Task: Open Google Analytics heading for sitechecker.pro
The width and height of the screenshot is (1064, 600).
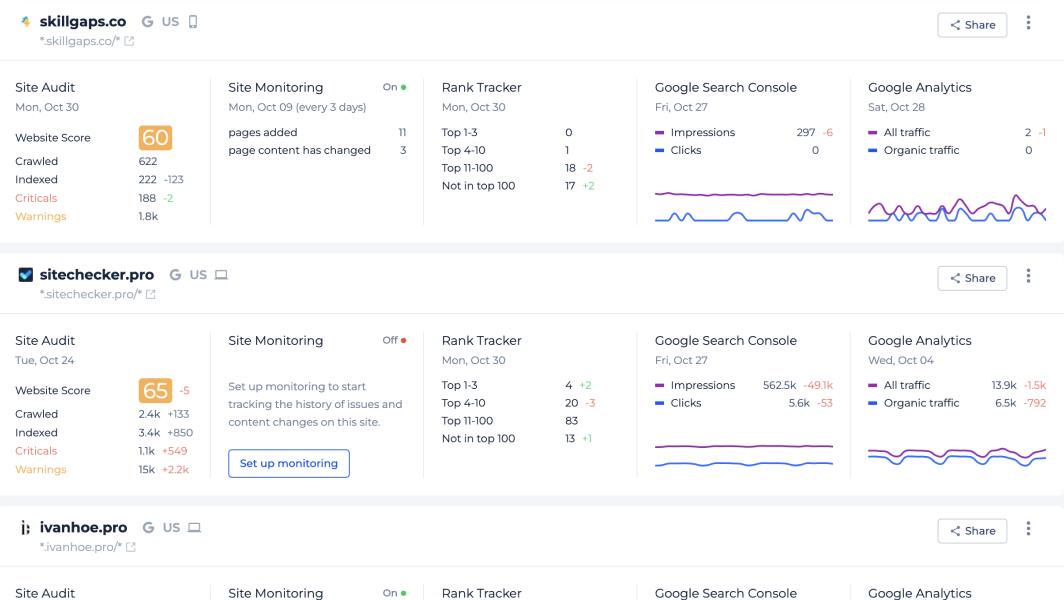Action: 919,341
